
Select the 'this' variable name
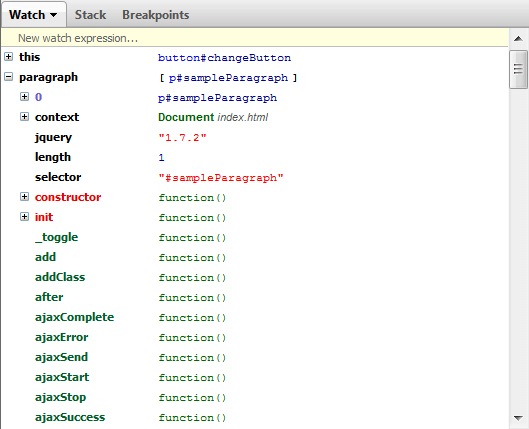29,57
